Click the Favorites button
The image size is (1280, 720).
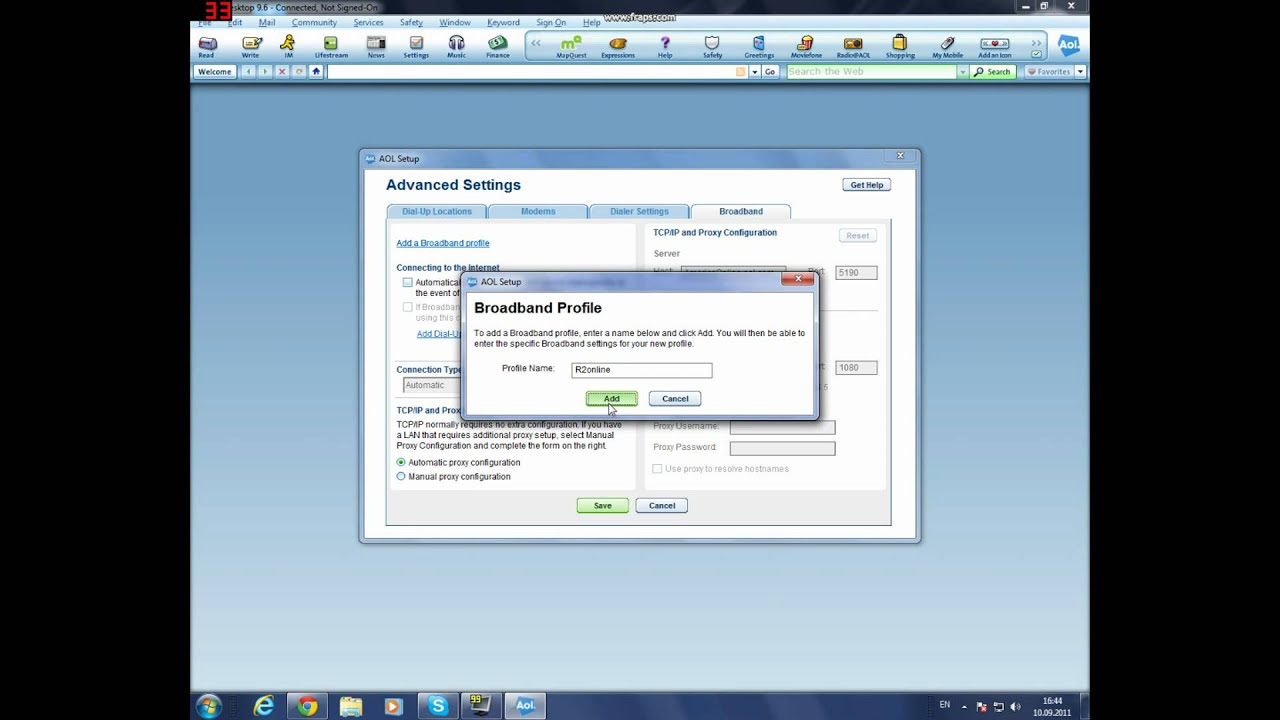pos(1049,72)
